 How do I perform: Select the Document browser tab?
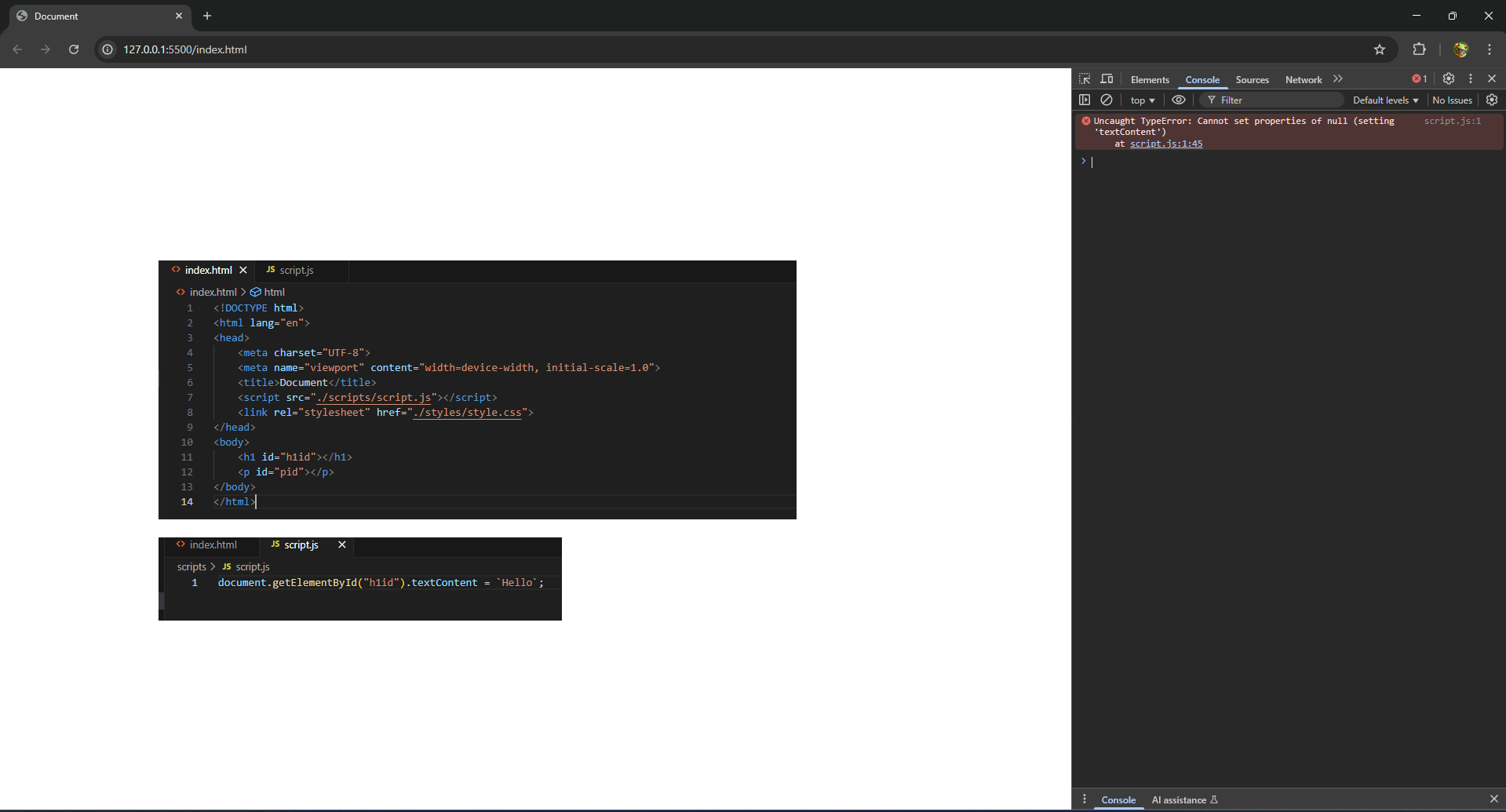(100, 16)
